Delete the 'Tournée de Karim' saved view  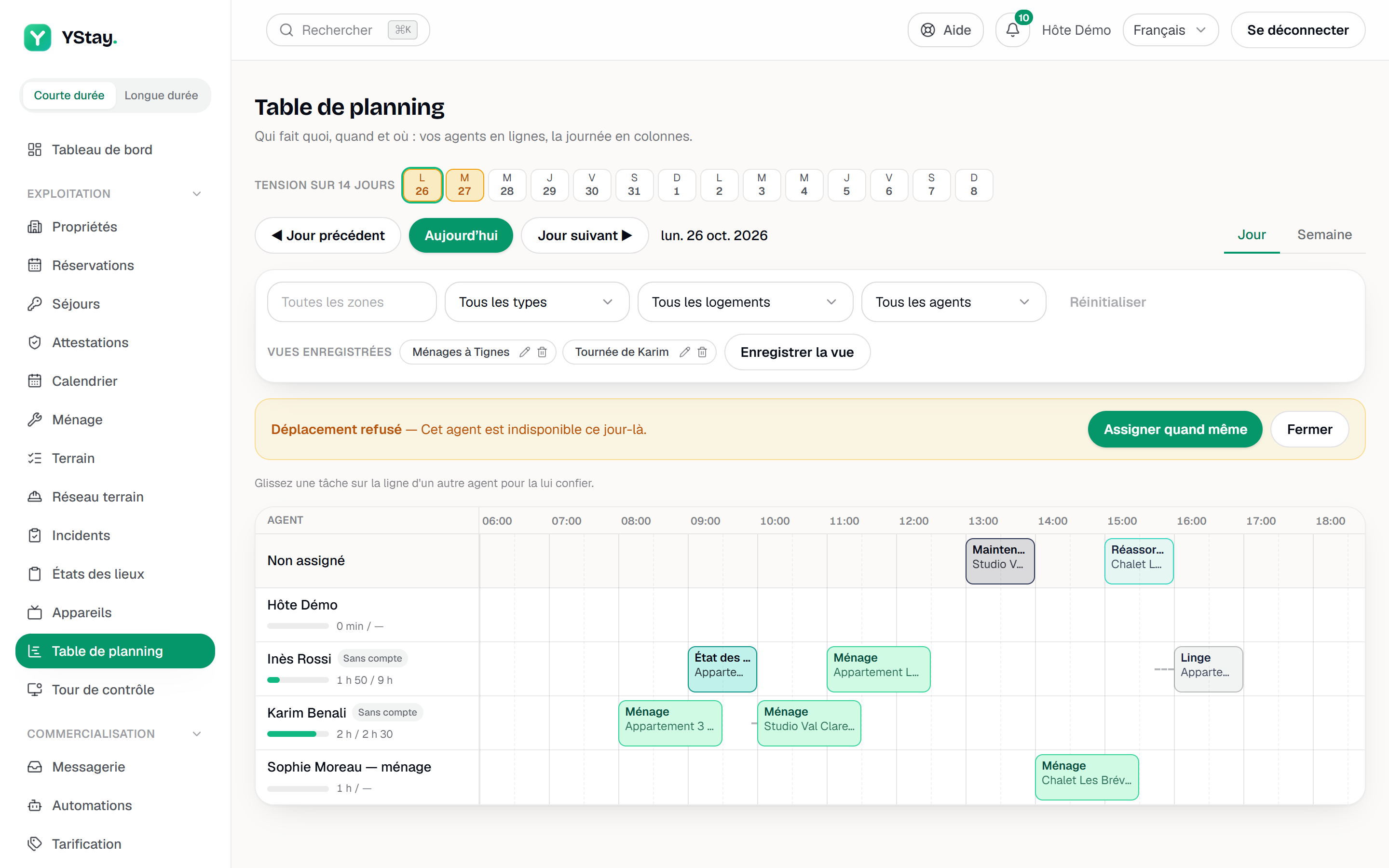[702, 352]
